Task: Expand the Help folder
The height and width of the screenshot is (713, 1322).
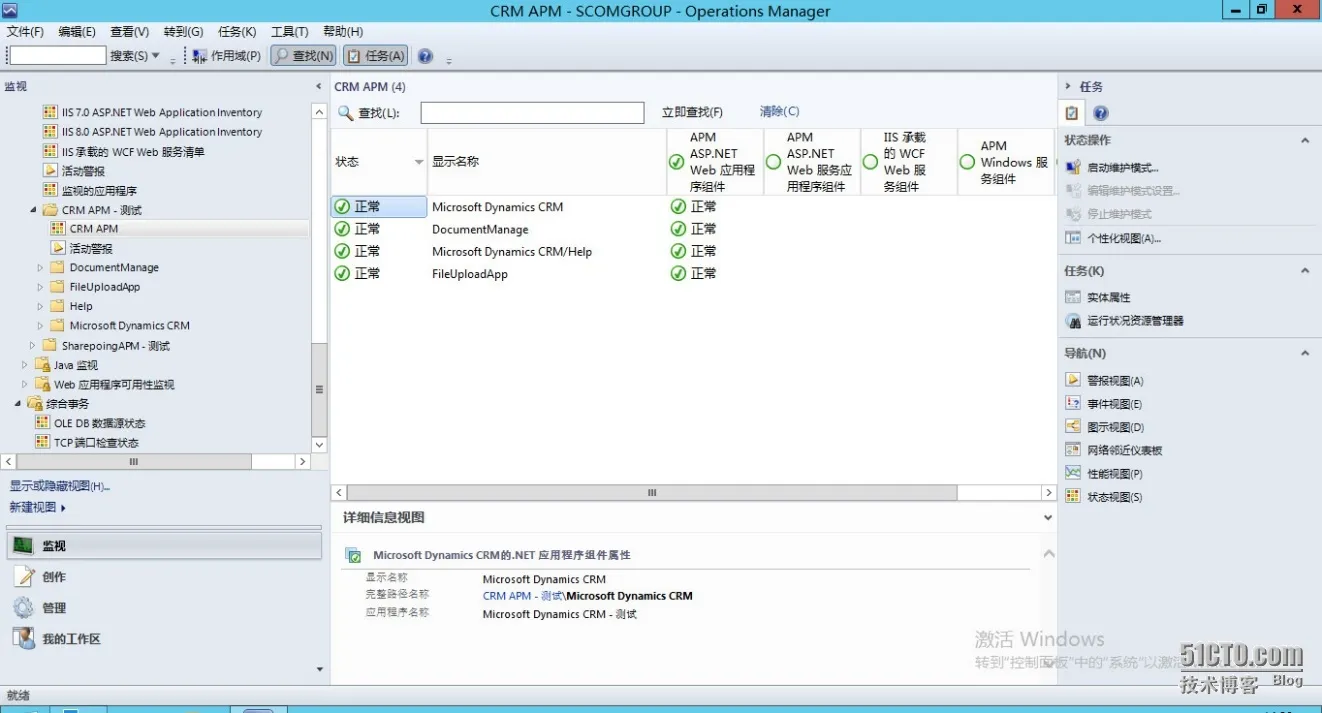Action: [41, 306]
